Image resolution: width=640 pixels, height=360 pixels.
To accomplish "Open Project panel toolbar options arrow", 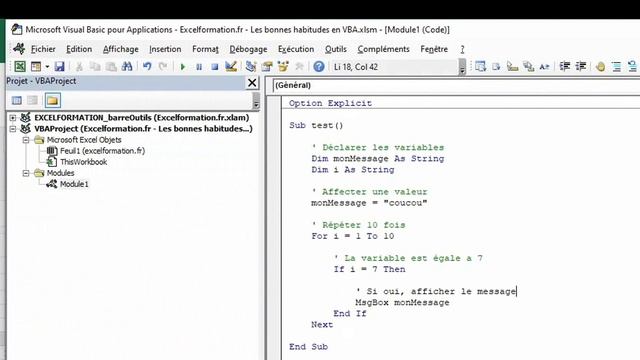I will pos(256,101).
